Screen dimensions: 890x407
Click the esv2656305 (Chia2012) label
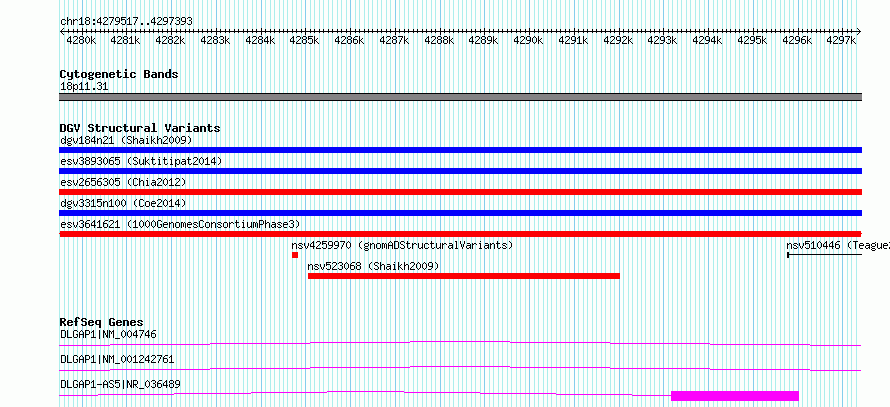tap(123, 182)
